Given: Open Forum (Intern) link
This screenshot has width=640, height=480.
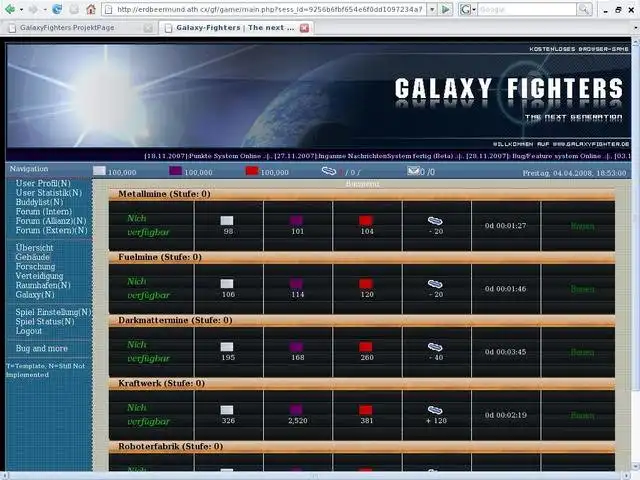Looking at the screenshot, I should click(x=44, y=211).
